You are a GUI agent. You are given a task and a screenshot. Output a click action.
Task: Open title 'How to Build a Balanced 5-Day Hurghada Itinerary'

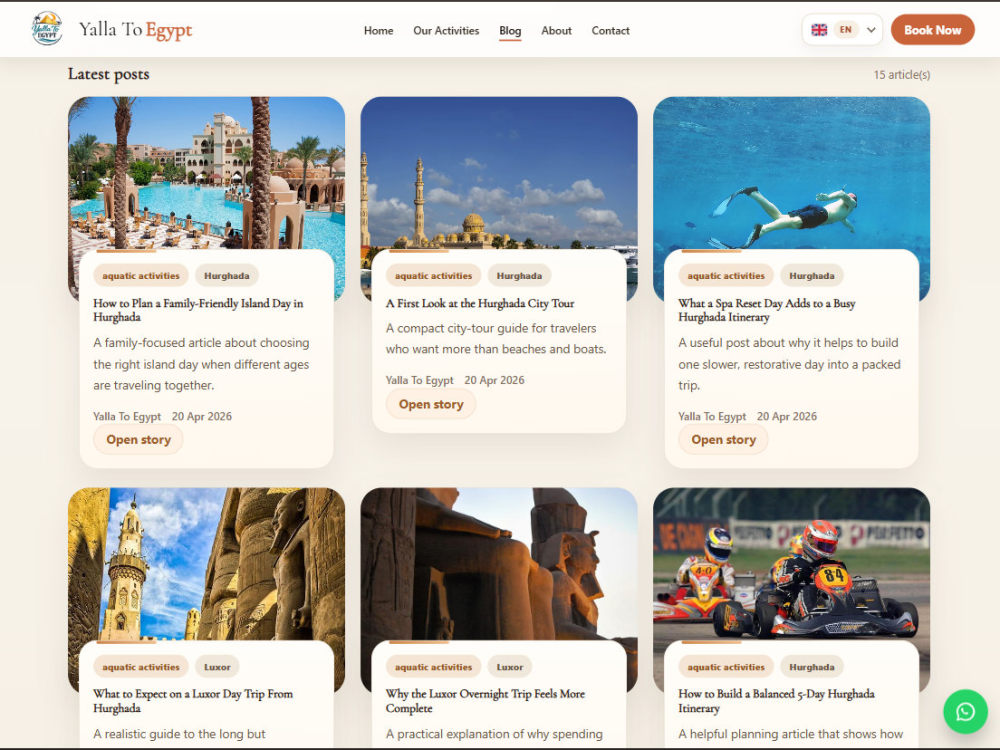(776, 701)
